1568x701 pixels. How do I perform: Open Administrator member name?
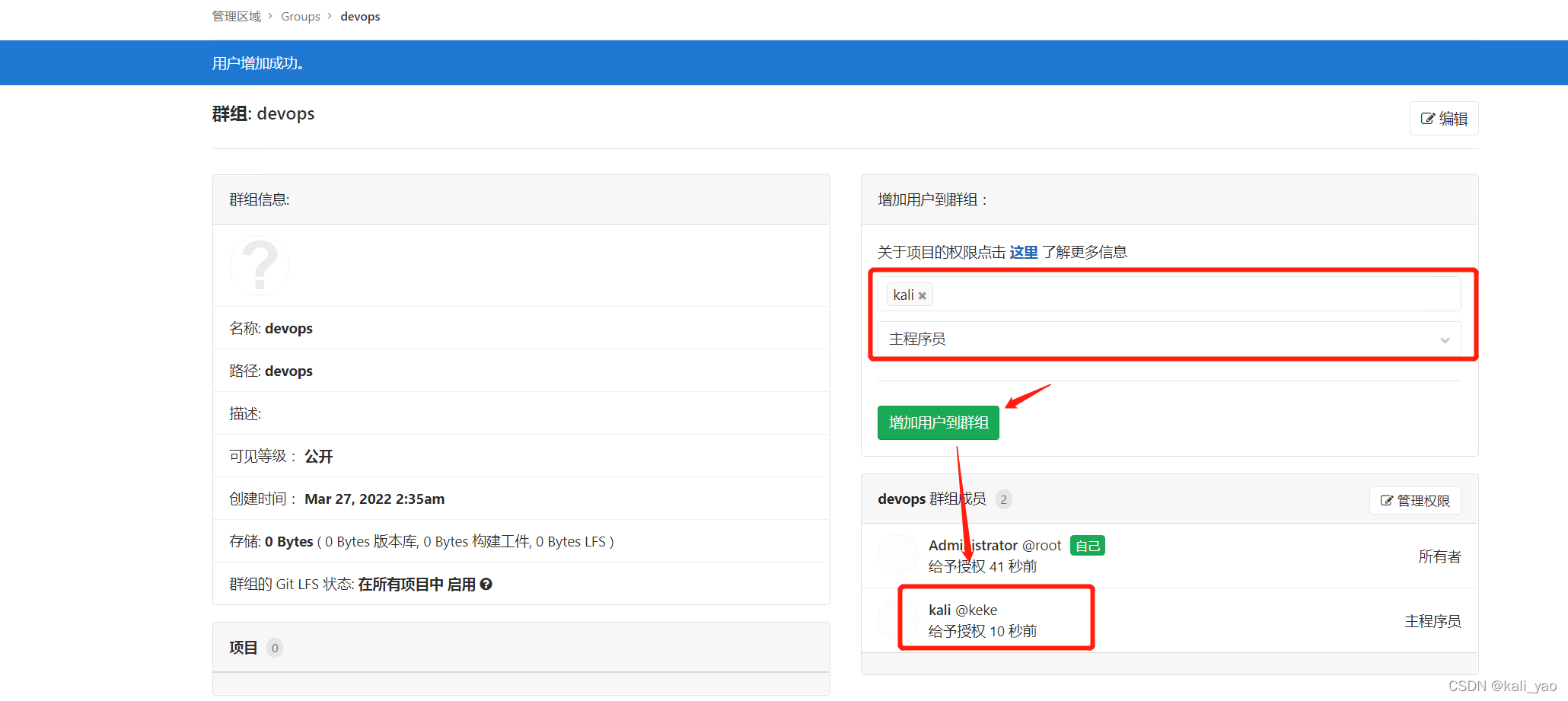click(974, 545)
